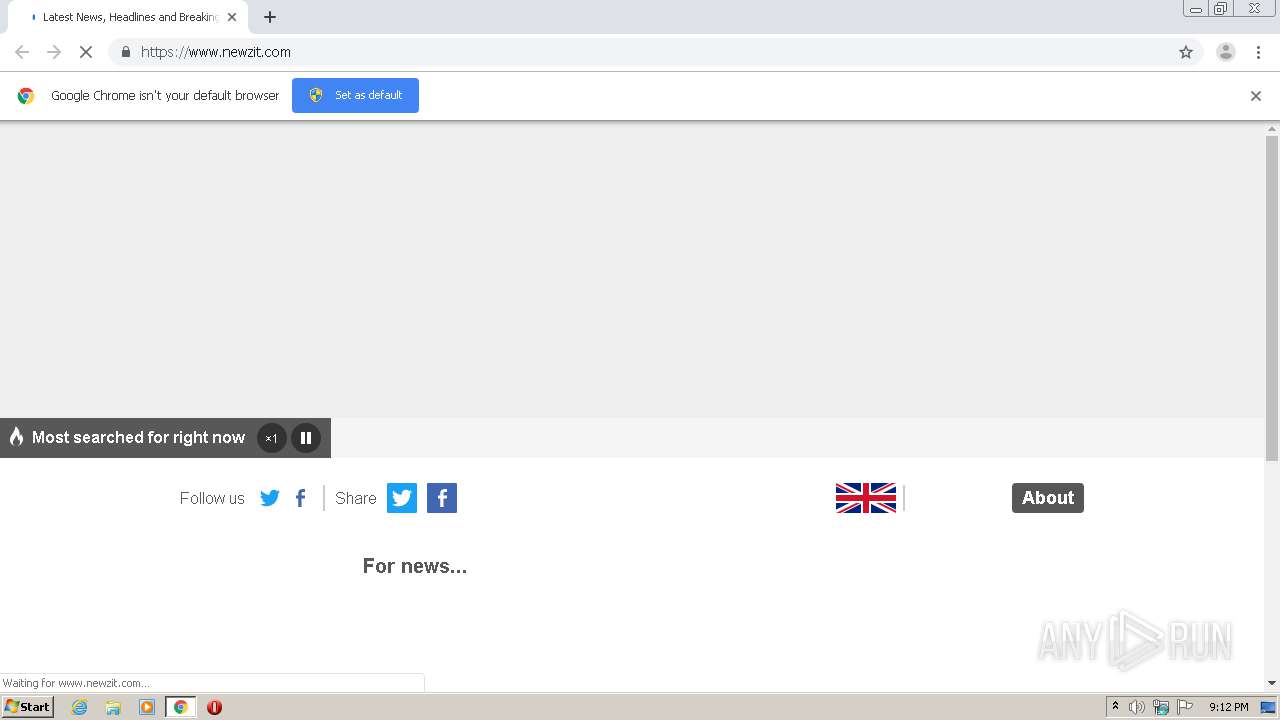Image resolution: width=1280 pixels, height=720 pixels.
Task: Click the scrollbar down arrow
Action: click(1272, 683)
